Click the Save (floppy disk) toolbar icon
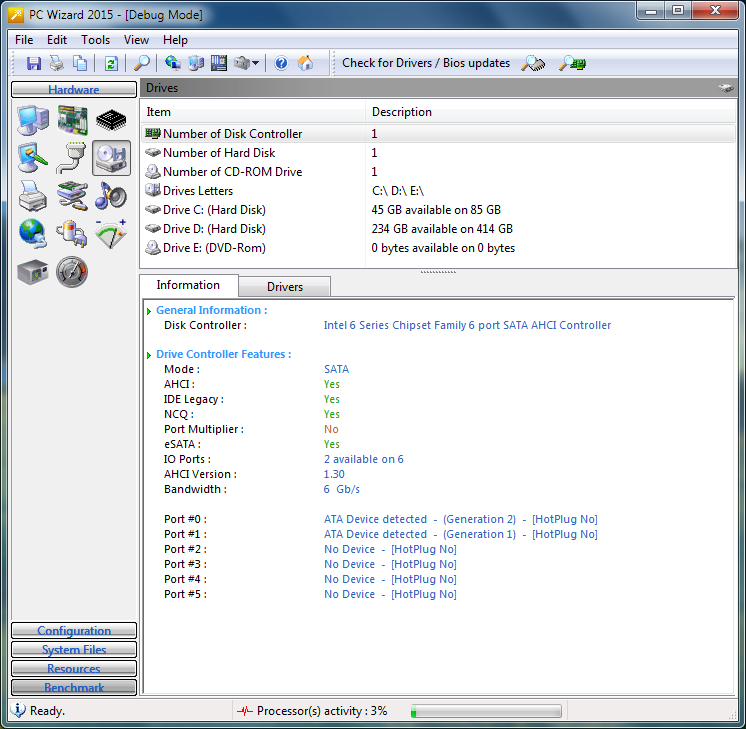Image resolution: width=746 pixels, height=729 pixels. (34, 63)
